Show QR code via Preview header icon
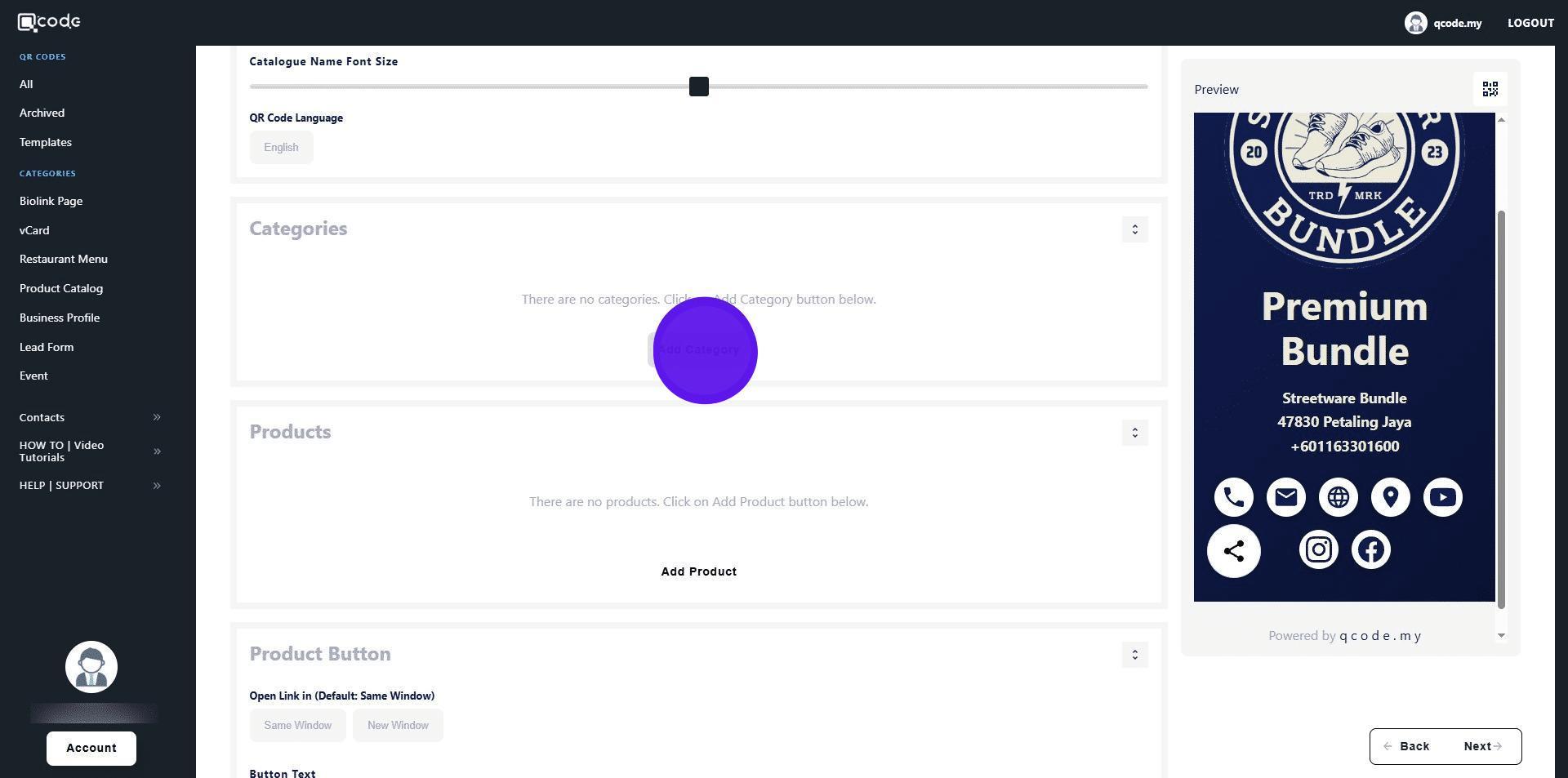1568x778 pixels. pyautogui.click(x=1490, y=89)
